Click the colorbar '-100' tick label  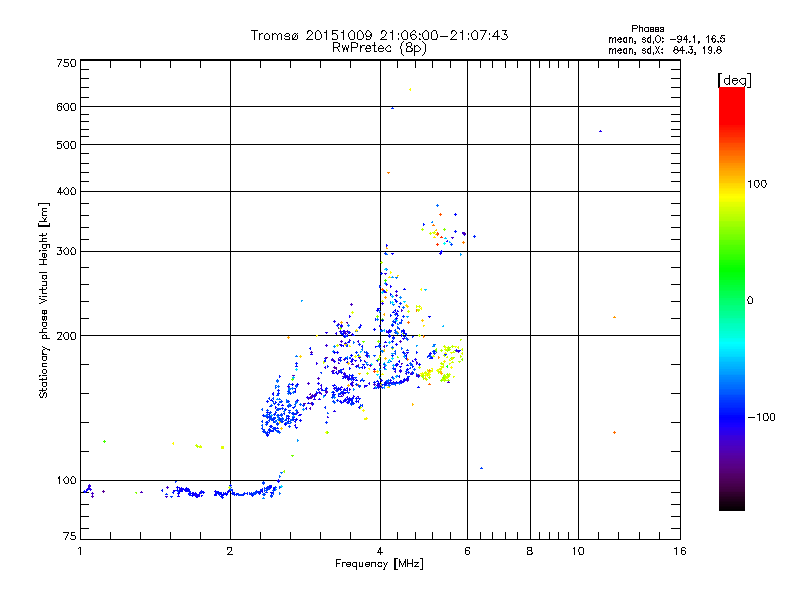pos(761,417)
